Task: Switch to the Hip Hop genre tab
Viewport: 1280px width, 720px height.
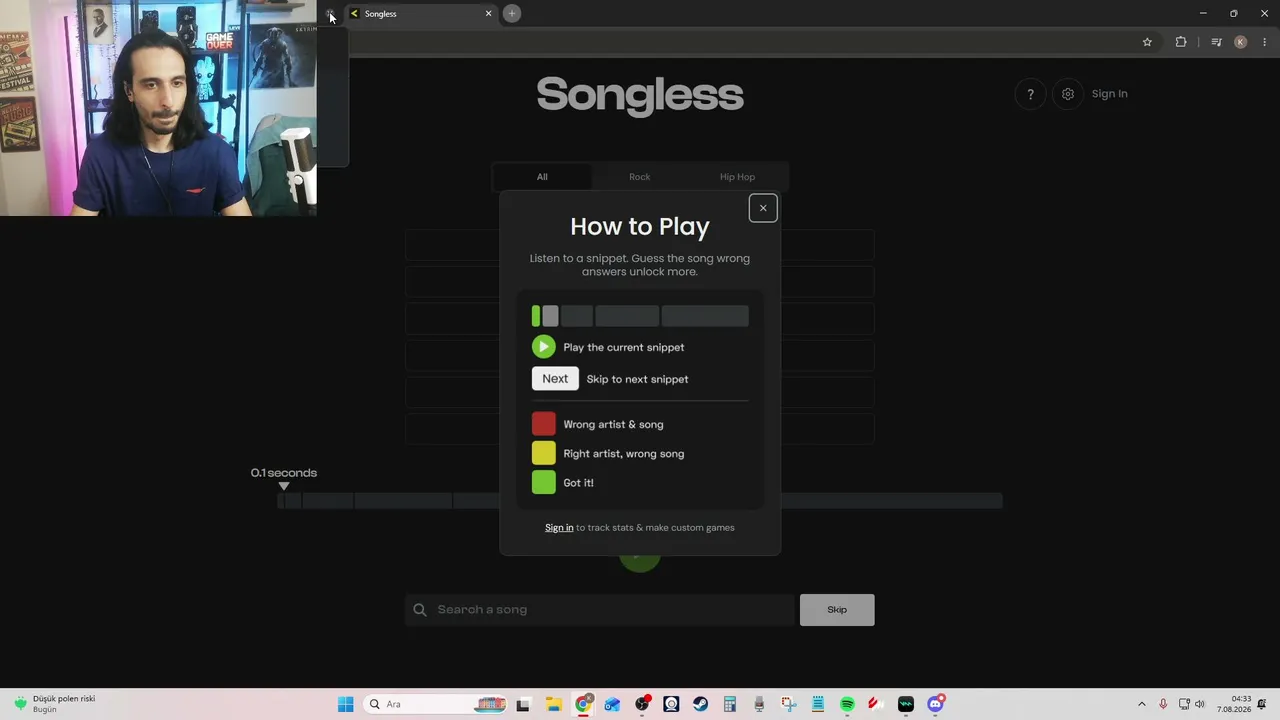Action: pos(738,177)
